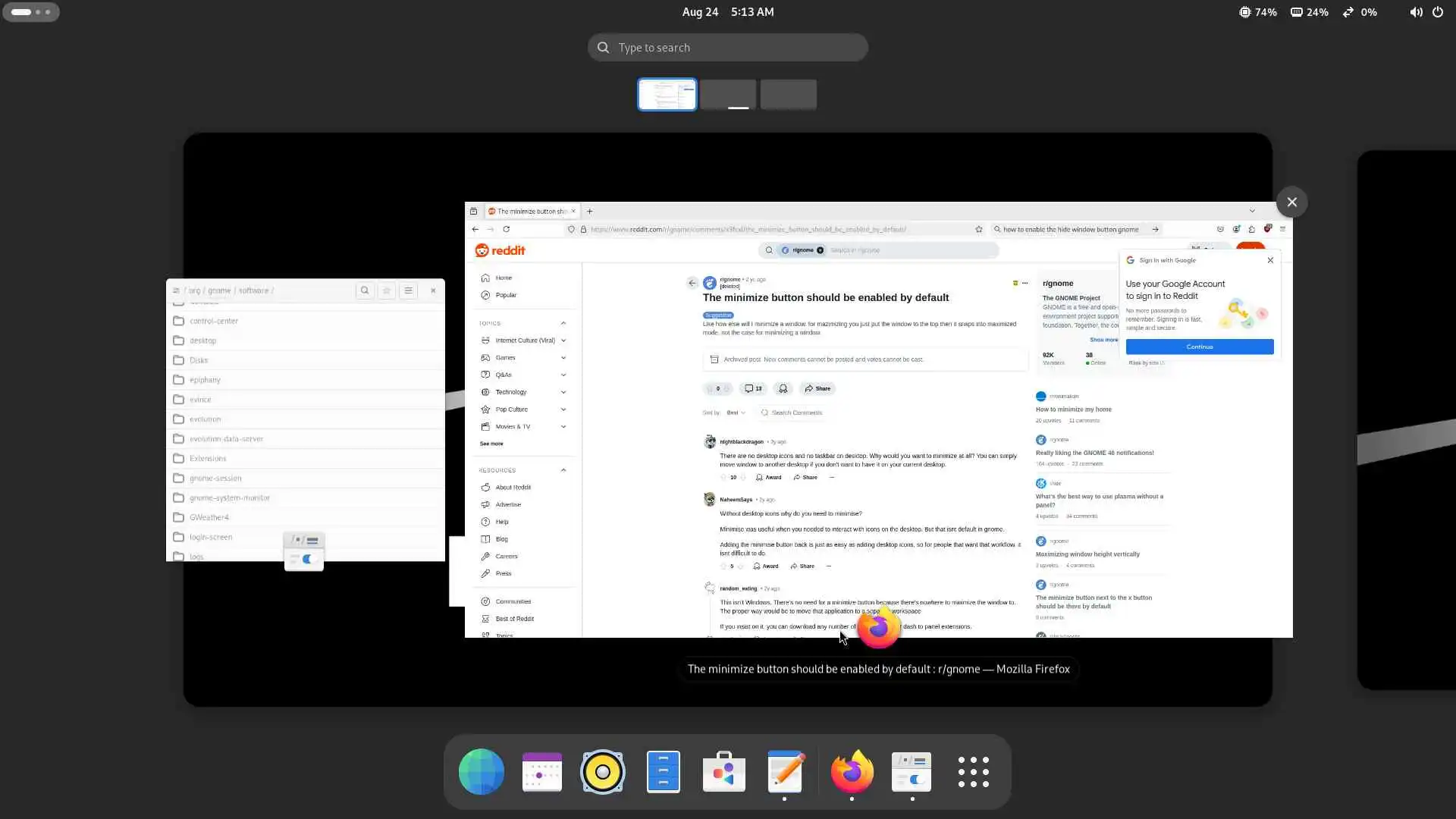
Task: Open system menu via power icon
Action: pyautogui.click(x=1437, y=11)
